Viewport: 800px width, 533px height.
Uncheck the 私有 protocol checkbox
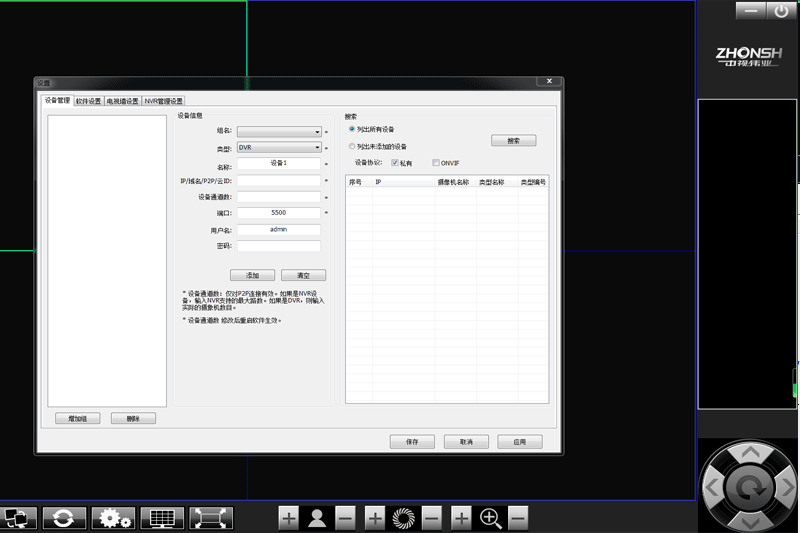point(395,163)
